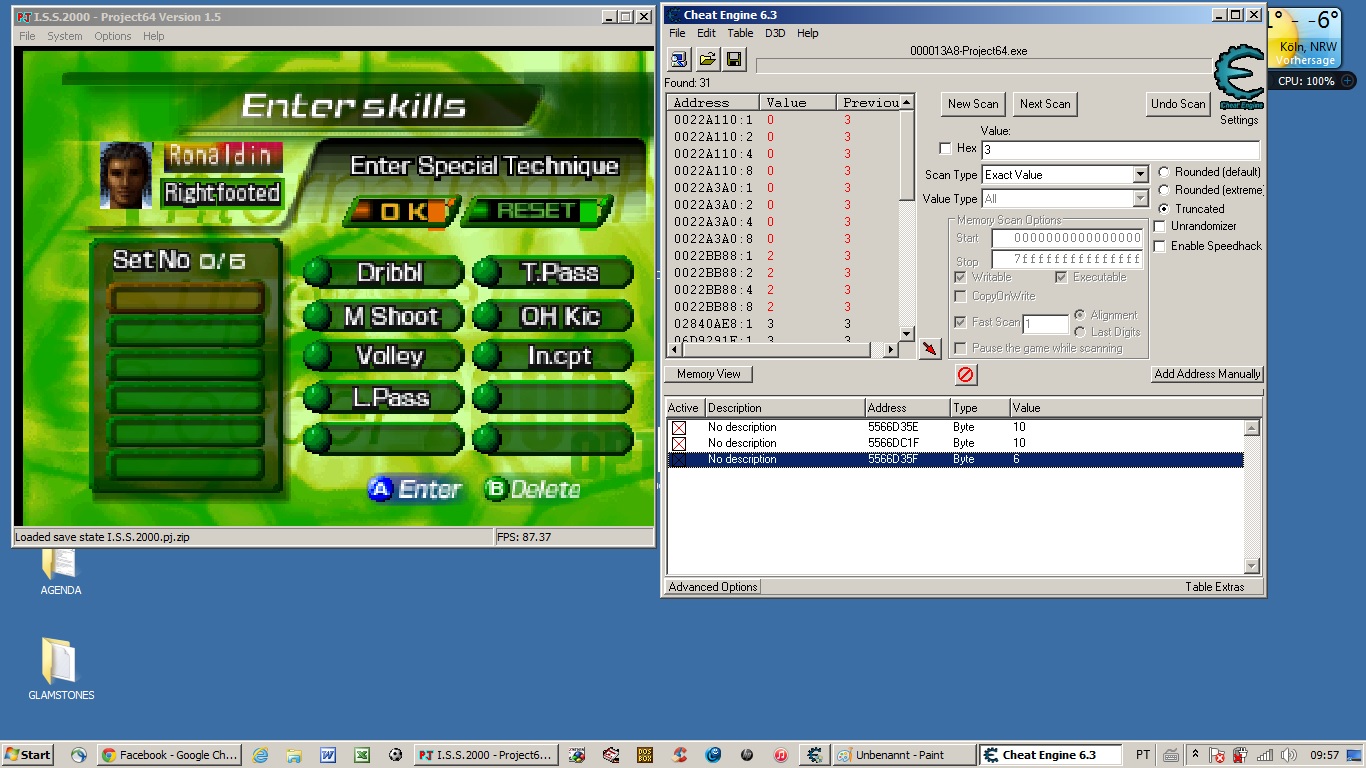Viewport: 1366px width, 768px height.
Task: Click the New Scan button
Action: click(973, 104)
